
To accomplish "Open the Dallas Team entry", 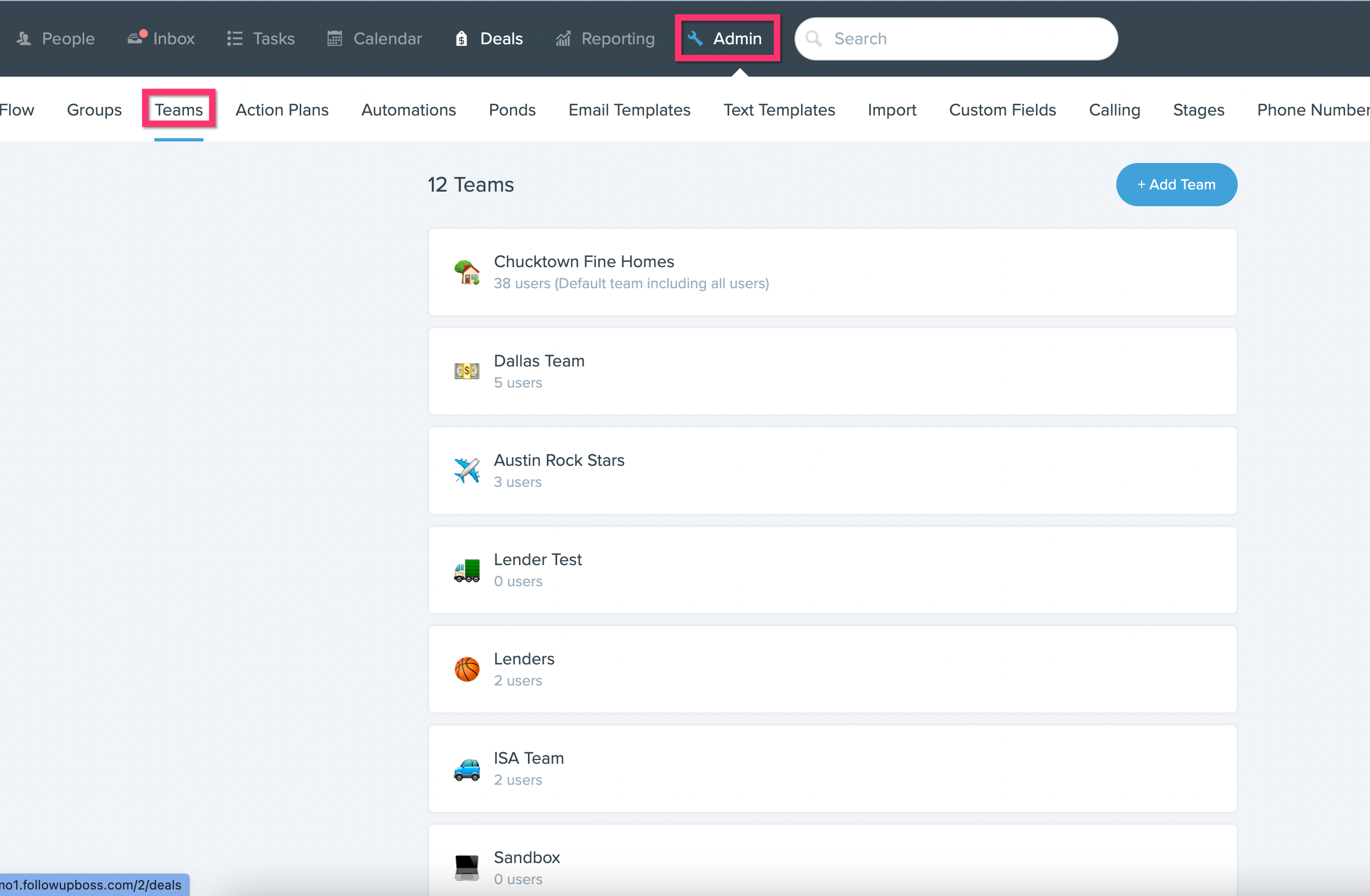I will [832, 371].
